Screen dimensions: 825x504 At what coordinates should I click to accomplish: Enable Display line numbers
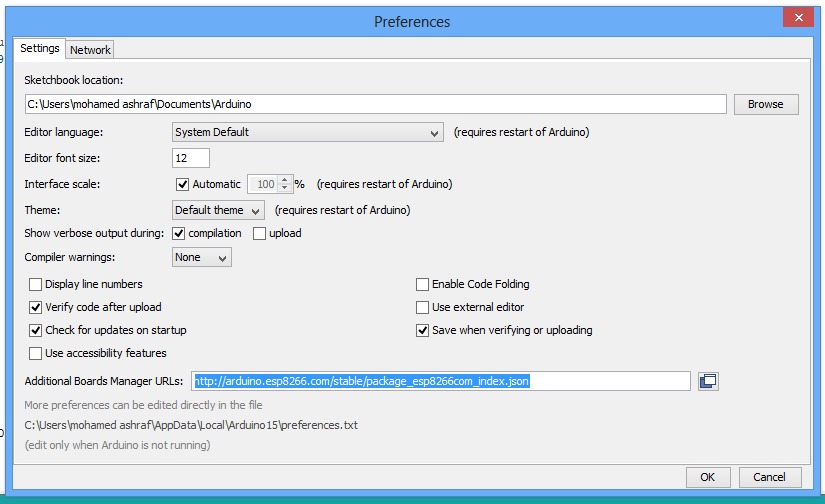35,285
